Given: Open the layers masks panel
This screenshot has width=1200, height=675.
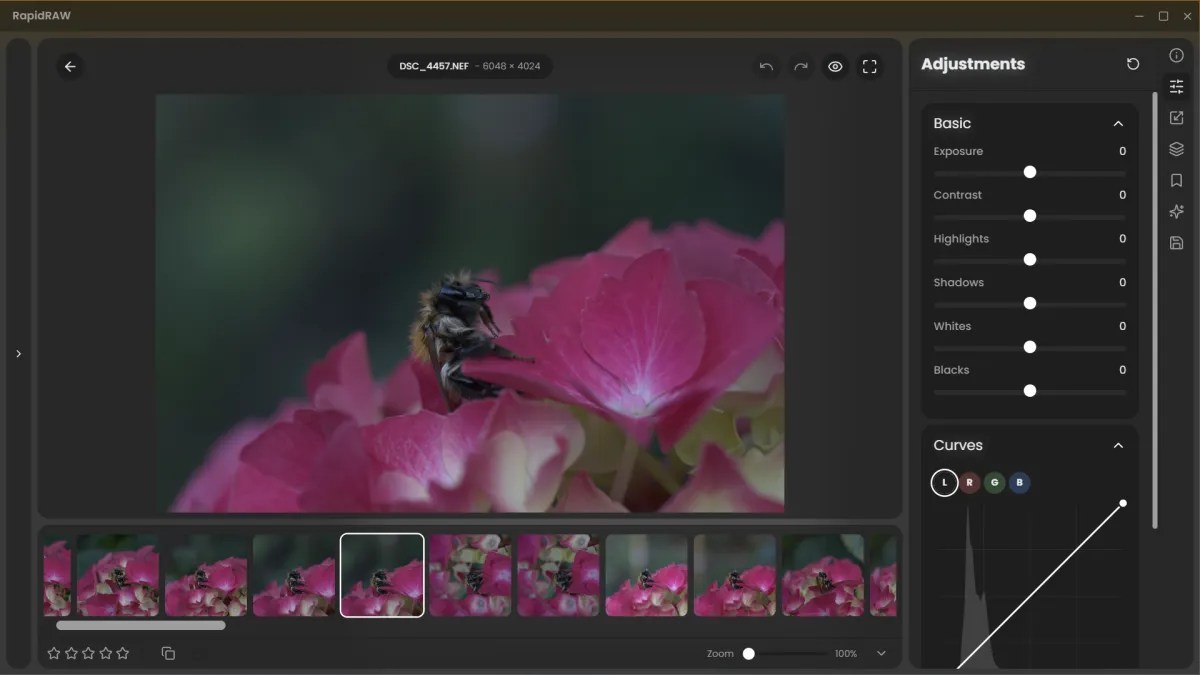Looking at the screenshot, I should (1177, 149).
